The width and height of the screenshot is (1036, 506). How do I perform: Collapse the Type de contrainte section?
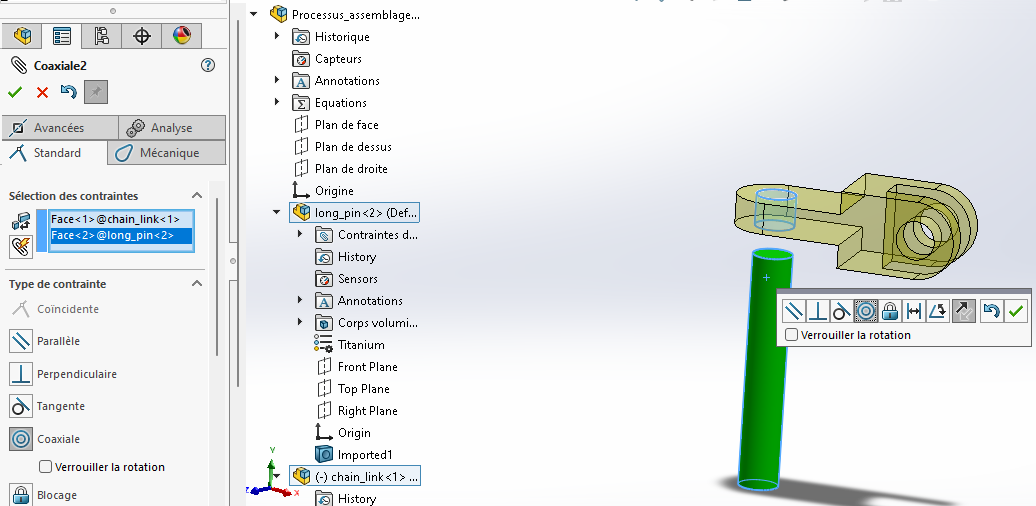[197, 283]
